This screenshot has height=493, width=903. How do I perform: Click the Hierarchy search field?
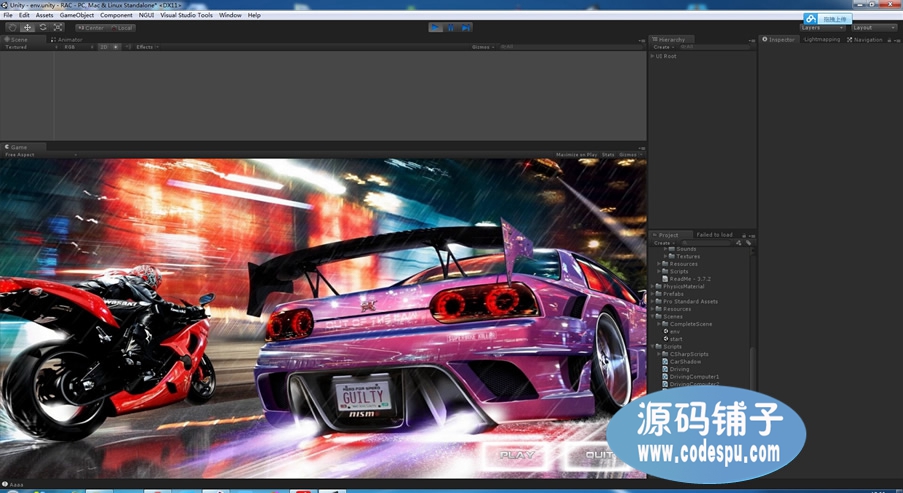point(714,47)
